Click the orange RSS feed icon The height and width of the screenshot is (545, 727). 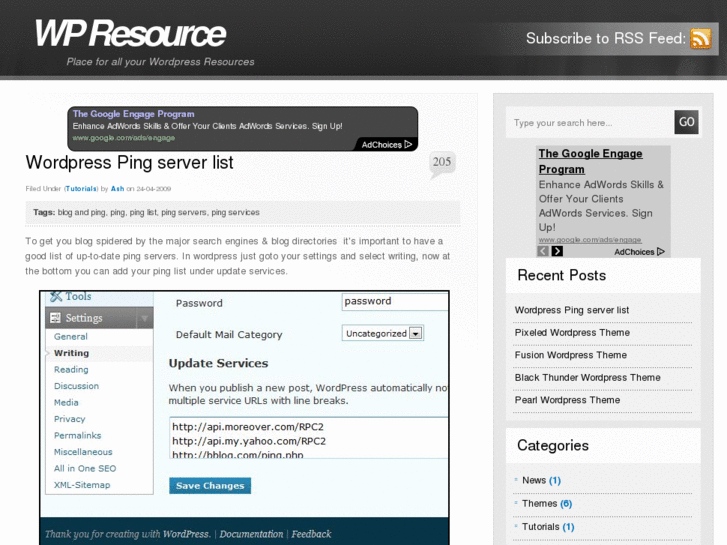tap(701, 38)
